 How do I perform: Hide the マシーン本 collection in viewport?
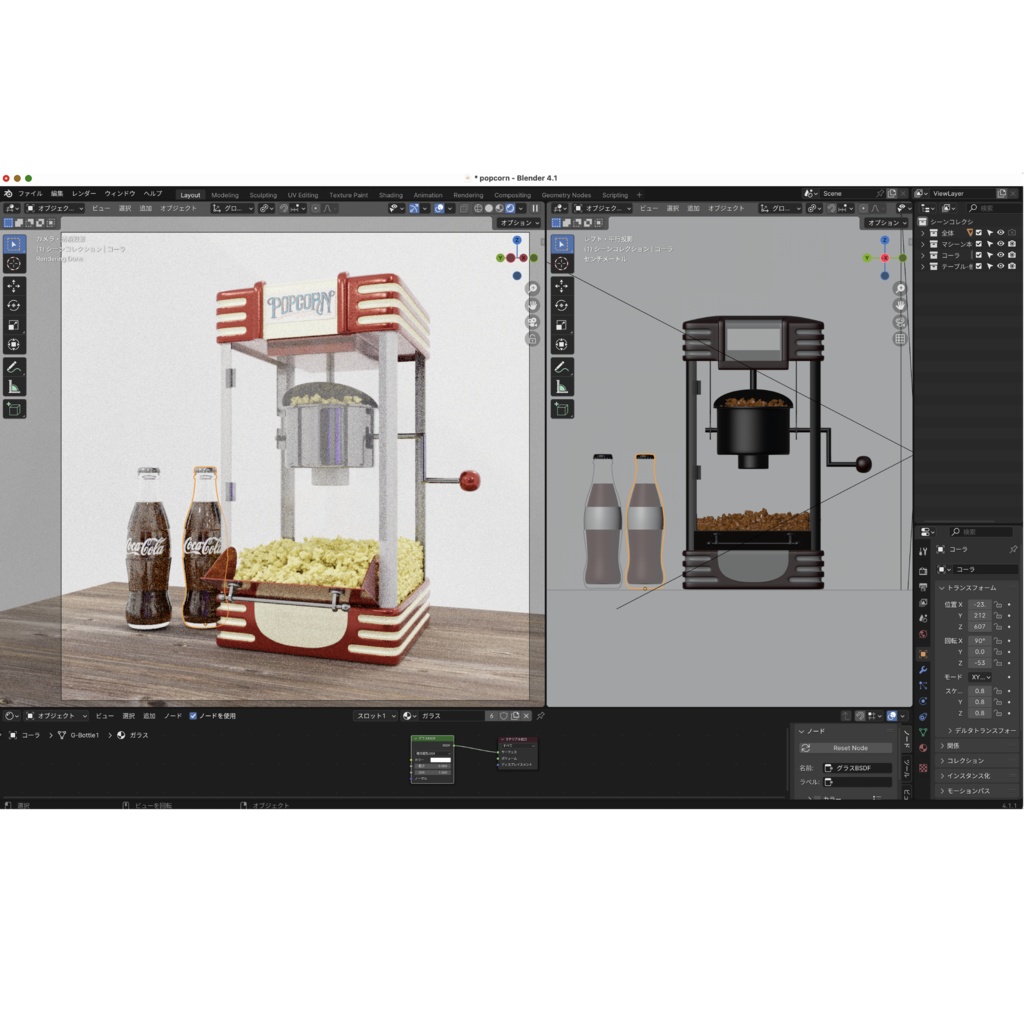pos(1000,244)
